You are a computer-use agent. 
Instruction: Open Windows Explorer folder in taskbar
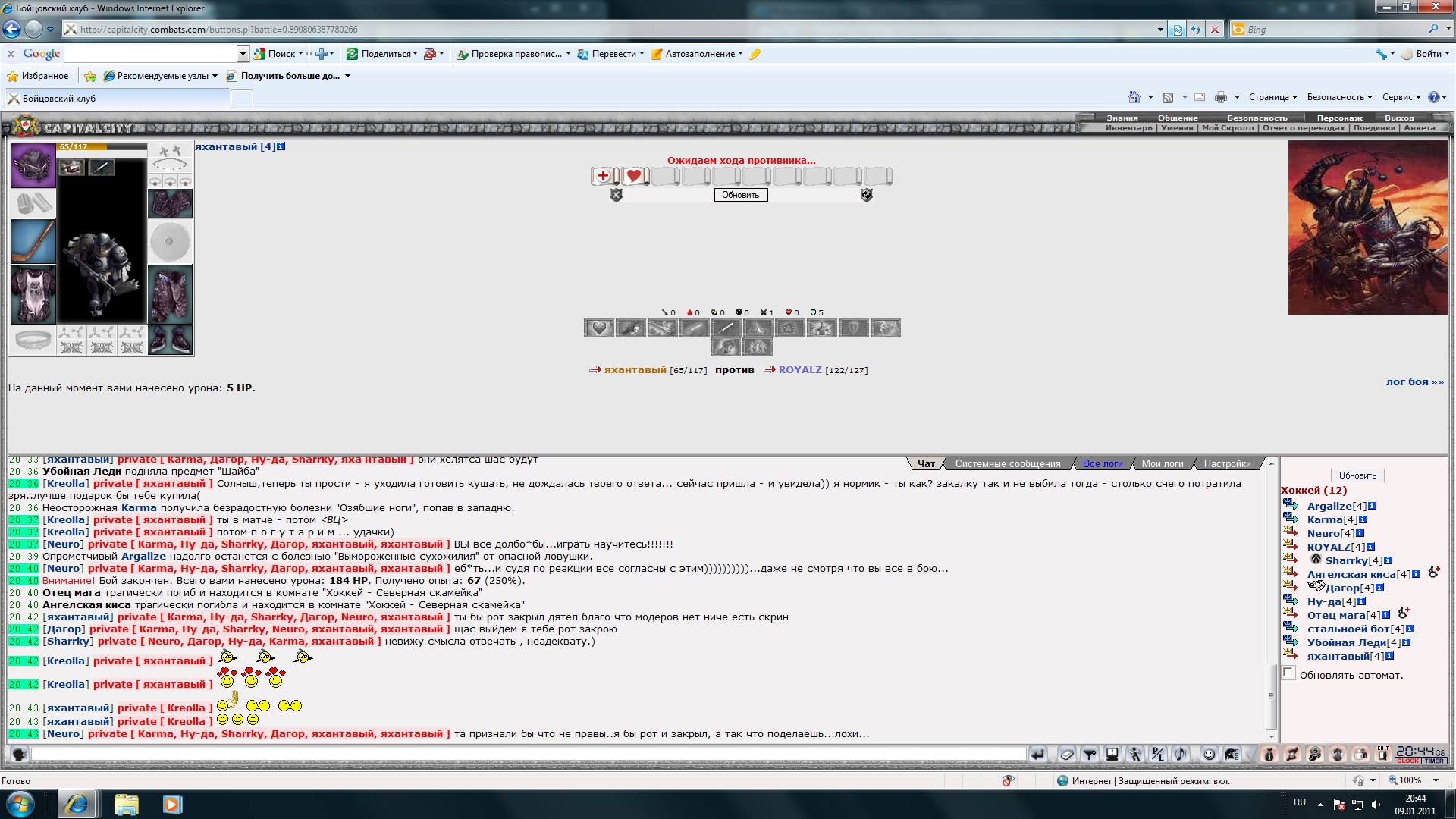click(126, 804)
